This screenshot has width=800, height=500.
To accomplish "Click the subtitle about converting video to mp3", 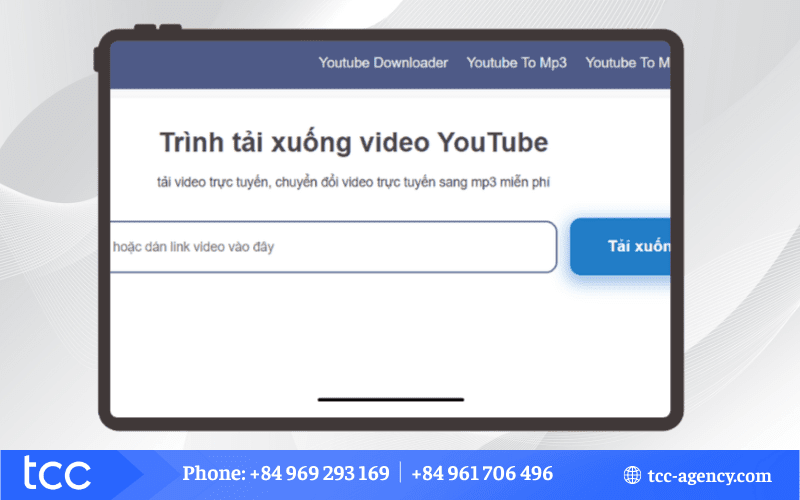I will pyautogui.click(x=354, y=183).
